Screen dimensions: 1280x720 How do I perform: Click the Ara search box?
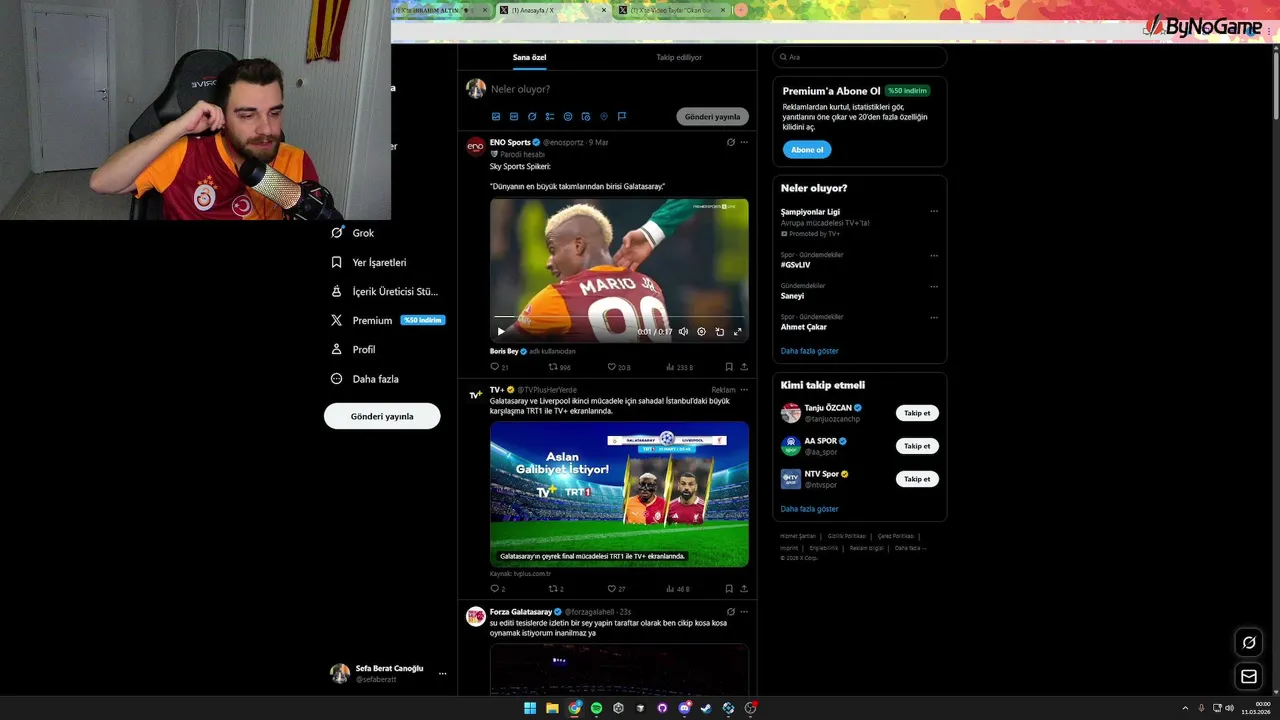(x=860, y=57)
